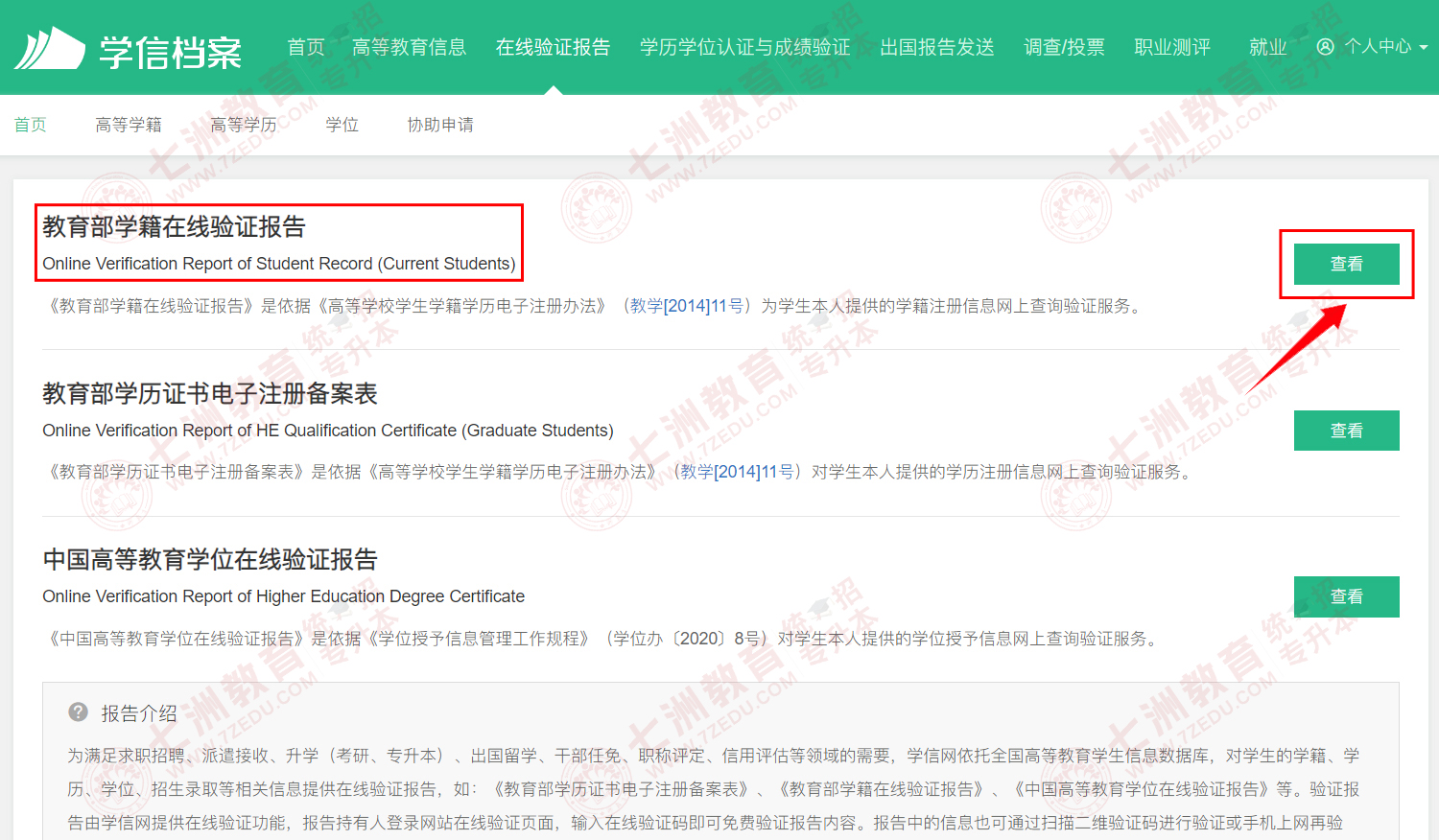The width and height of the screenshot is (1439, 840).
Task: Switch to the 高等学籍 tab
Action: [129, 125]
